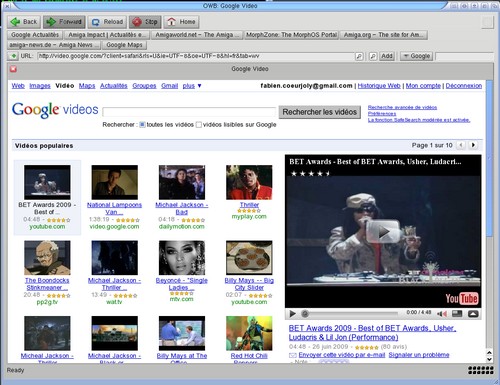Go to the Home page
The width and height of the screenshot is (500, 385).
coord(181,22)
